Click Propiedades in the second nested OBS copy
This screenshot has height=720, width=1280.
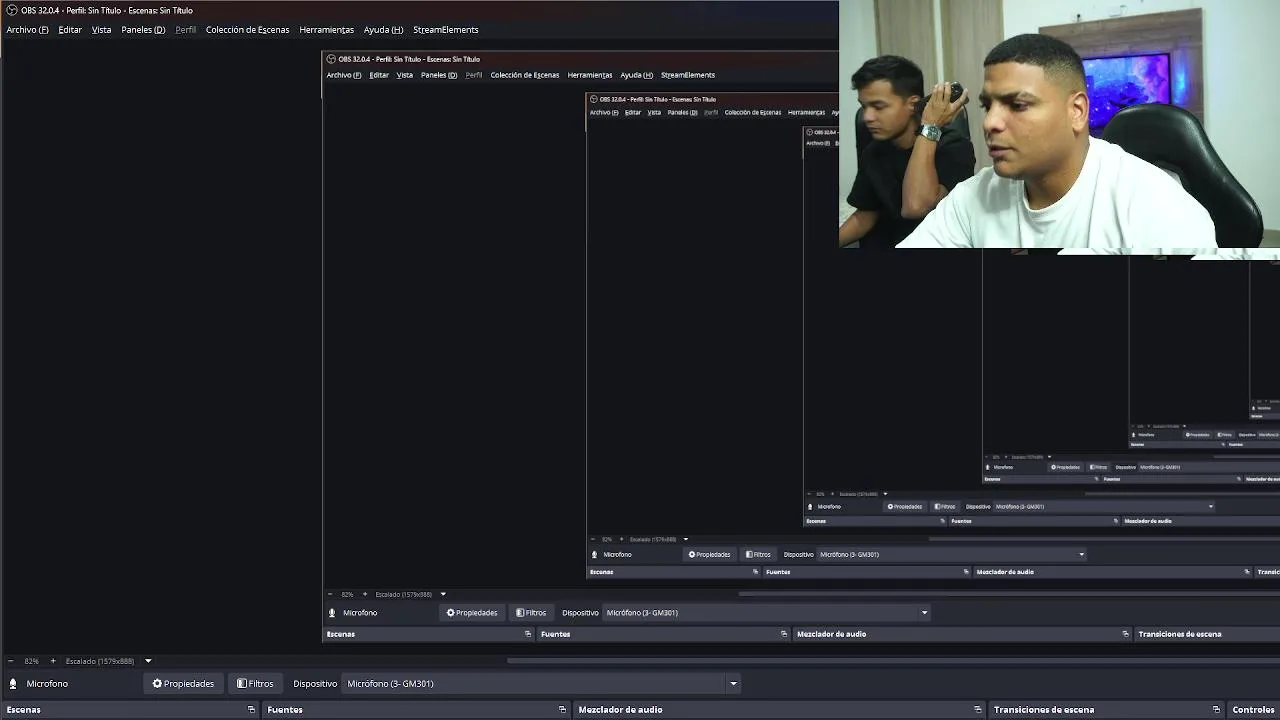click(709, 555)
